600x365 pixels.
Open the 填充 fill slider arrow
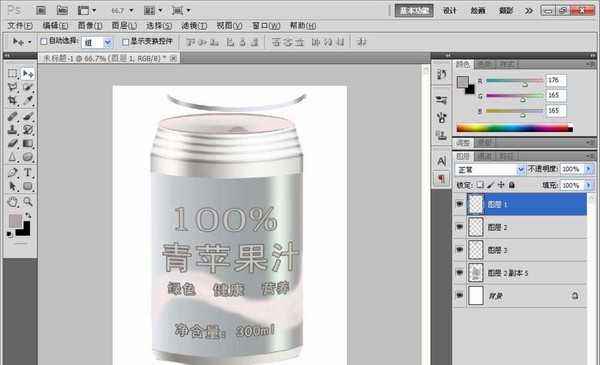pyautogui.click(x=589, y=185)
